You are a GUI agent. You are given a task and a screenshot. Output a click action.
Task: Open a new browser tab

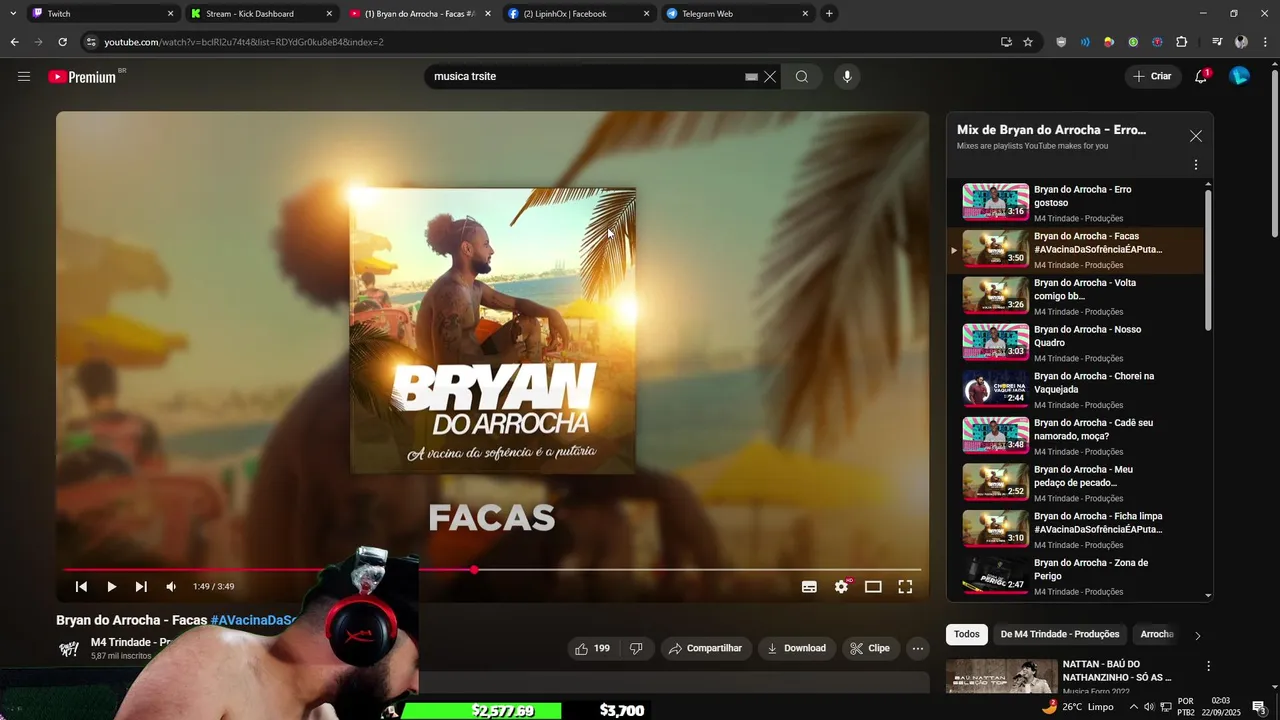(x=829, y=14)
